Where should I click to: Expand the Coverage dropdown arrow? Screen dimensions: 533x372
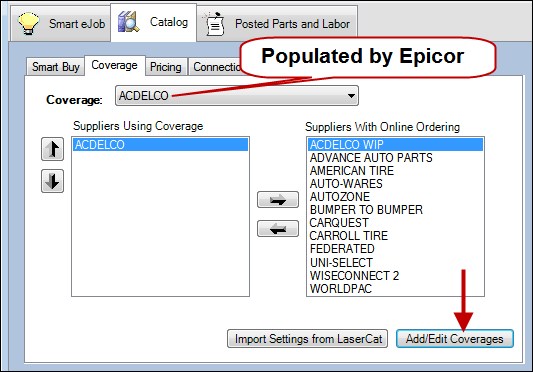(x=351, y=96)
